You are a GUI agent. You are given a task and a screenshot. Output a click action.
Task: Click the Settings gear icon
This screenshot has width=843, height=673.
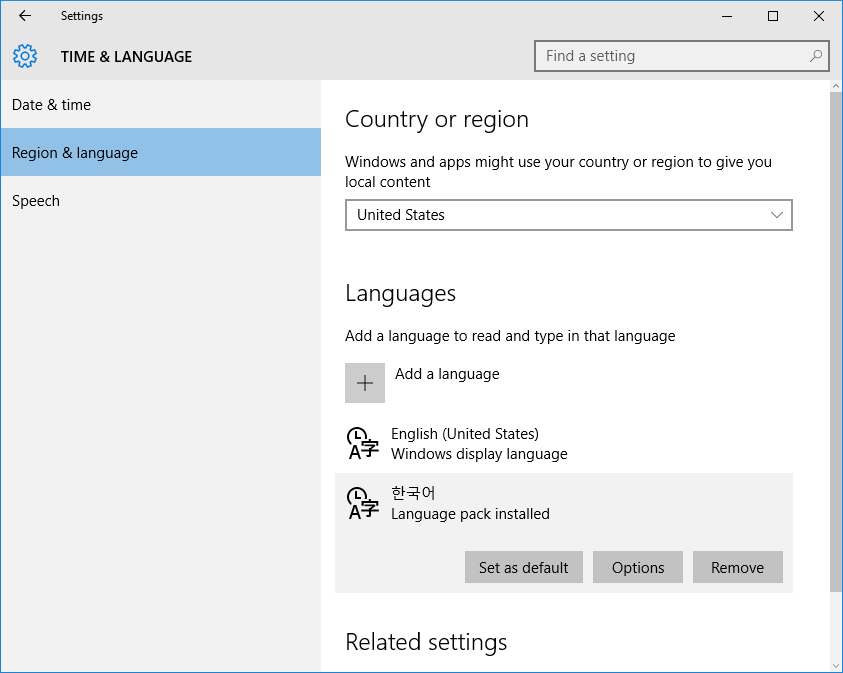tap(25, 56)
